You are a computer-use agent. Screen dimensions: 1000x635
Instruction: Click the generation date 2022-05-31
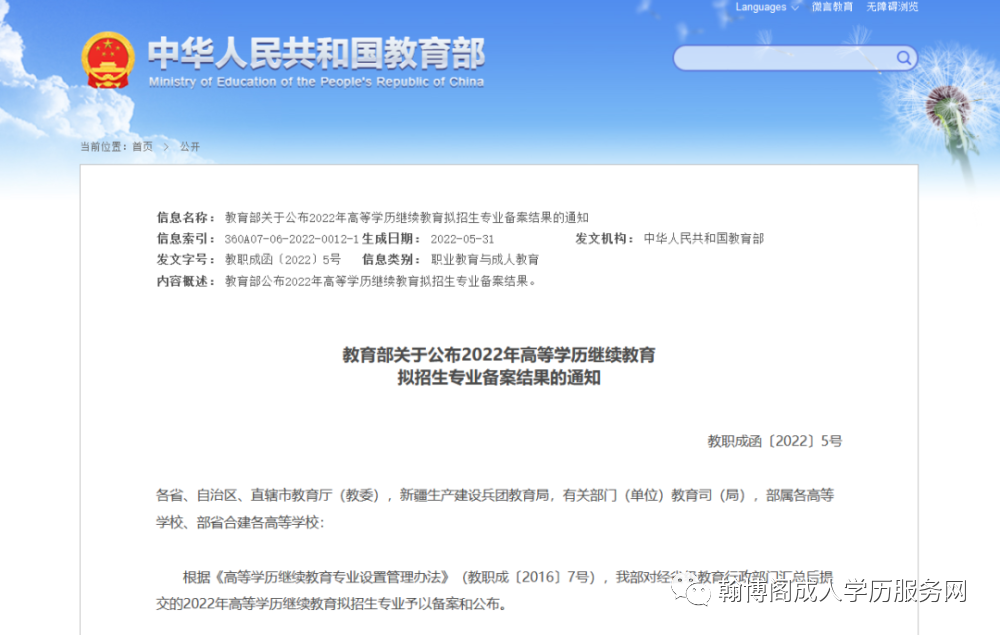pyautogui.click(x=462, y=239)
